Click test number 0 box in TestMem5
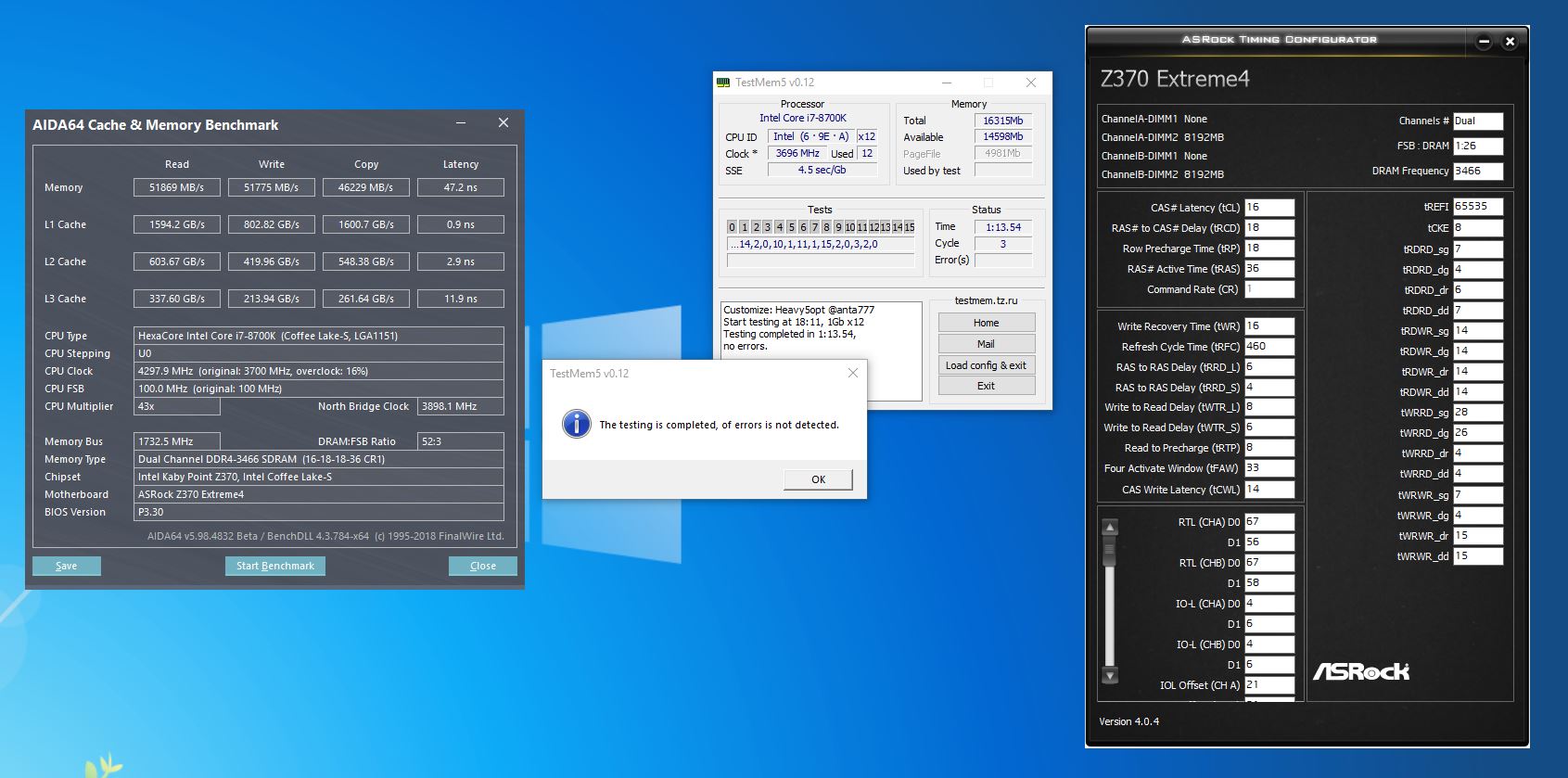 (x=732, y=227)
